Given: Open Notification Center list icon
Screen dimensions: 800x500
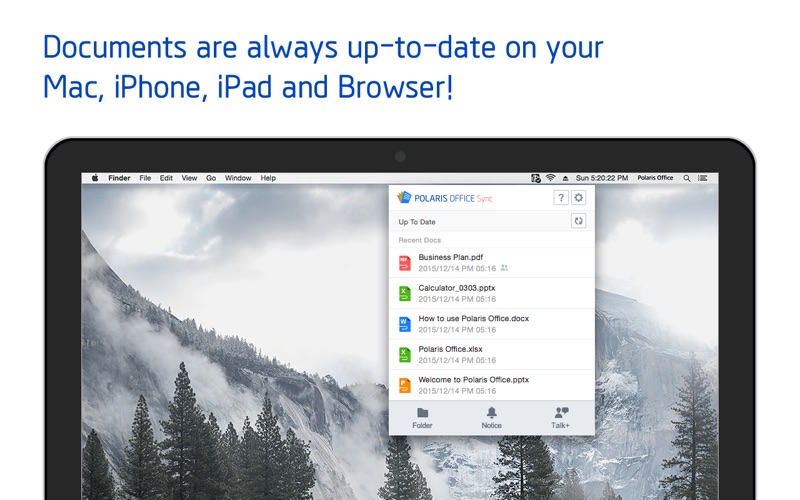Looking at the screenshot, I should (x=703, y=178).
